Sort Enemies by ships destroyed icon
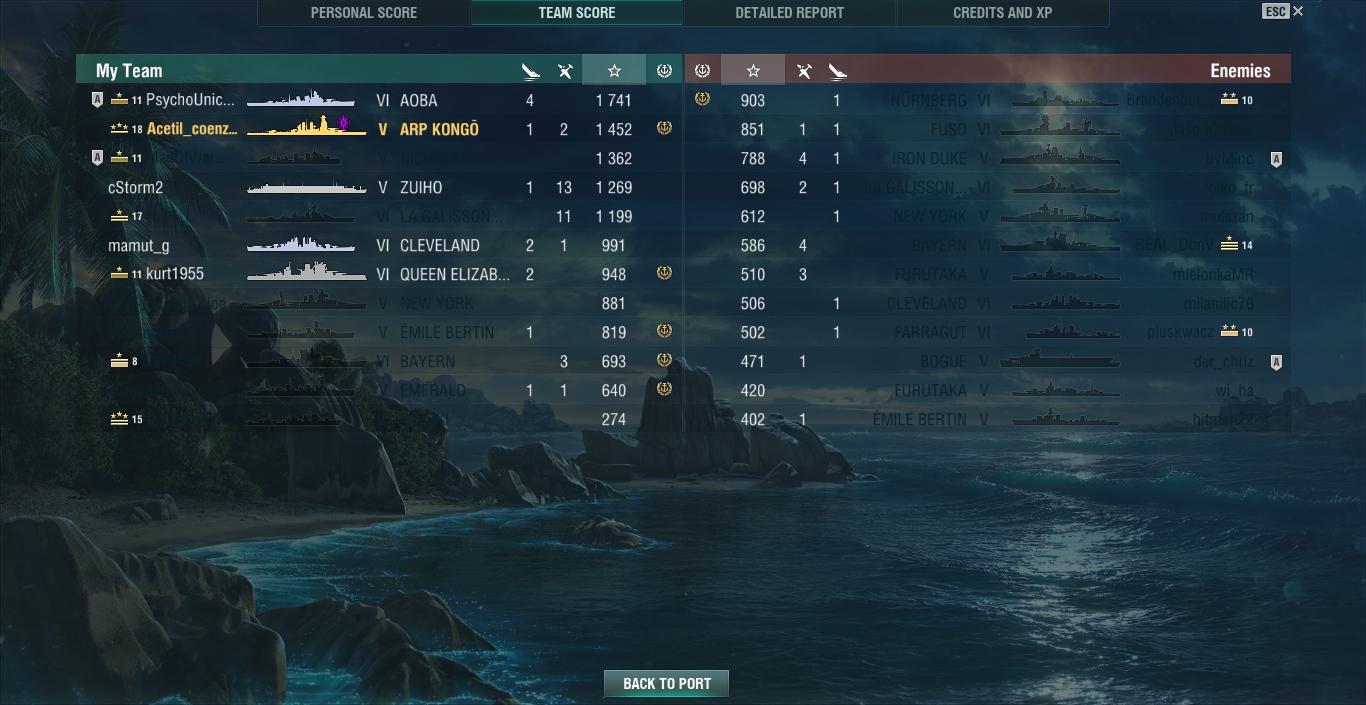The width and height of the screenshot is (1366, 705). (x=837, y=71)
